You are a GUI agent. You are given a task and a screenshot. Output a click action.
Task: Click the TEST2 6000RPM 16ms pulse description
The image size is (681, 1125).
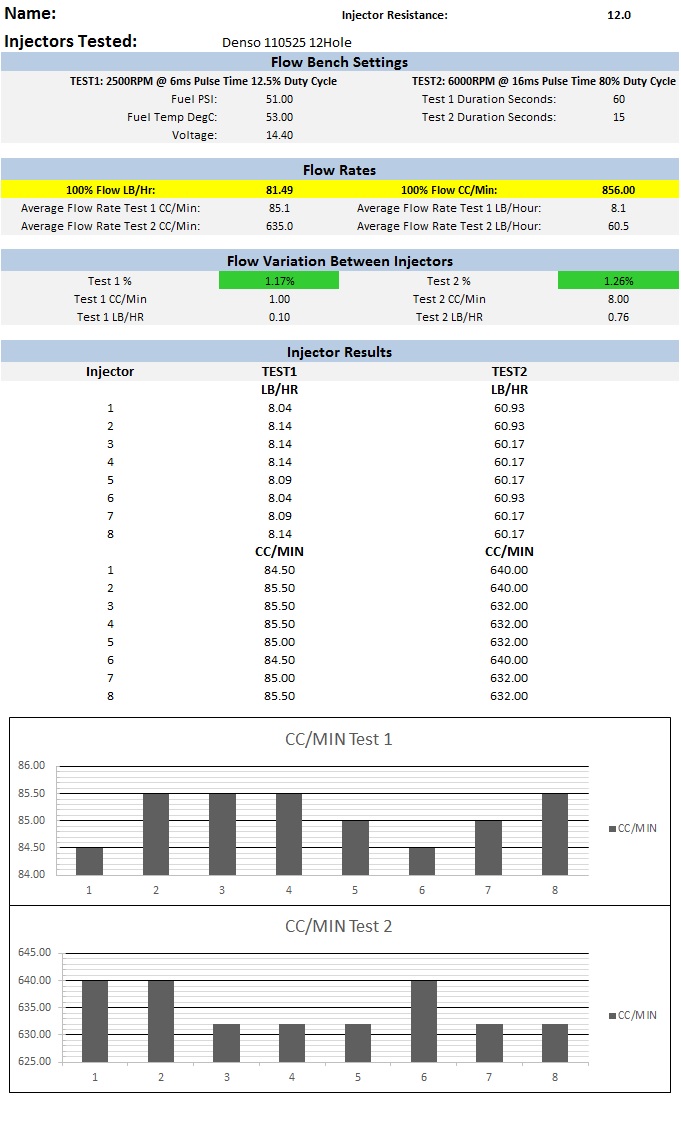coord(543,81)
